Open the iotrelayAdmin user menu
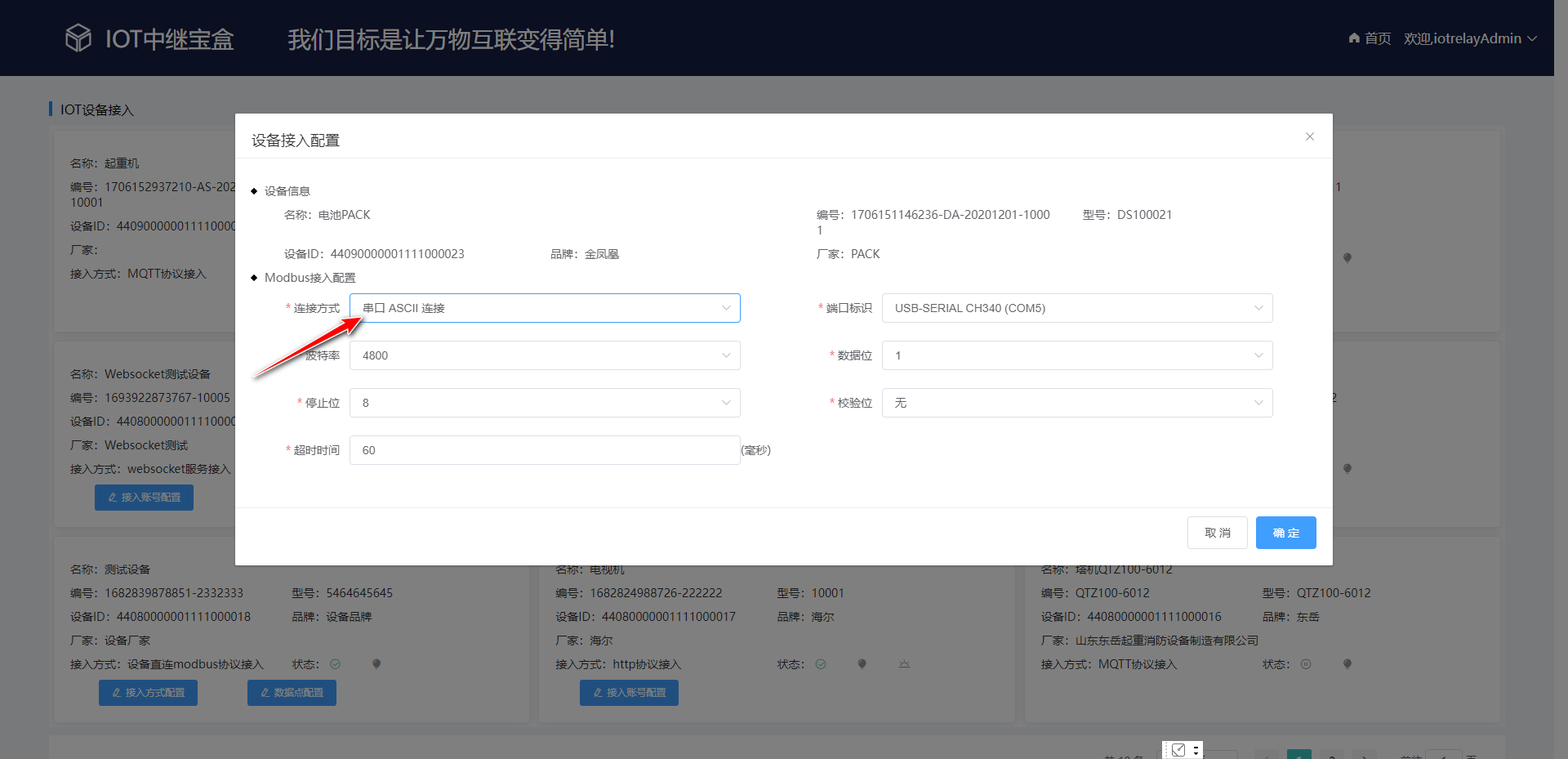Image resolution: width=1568 pixels, height=759 pixels. 1470,38
